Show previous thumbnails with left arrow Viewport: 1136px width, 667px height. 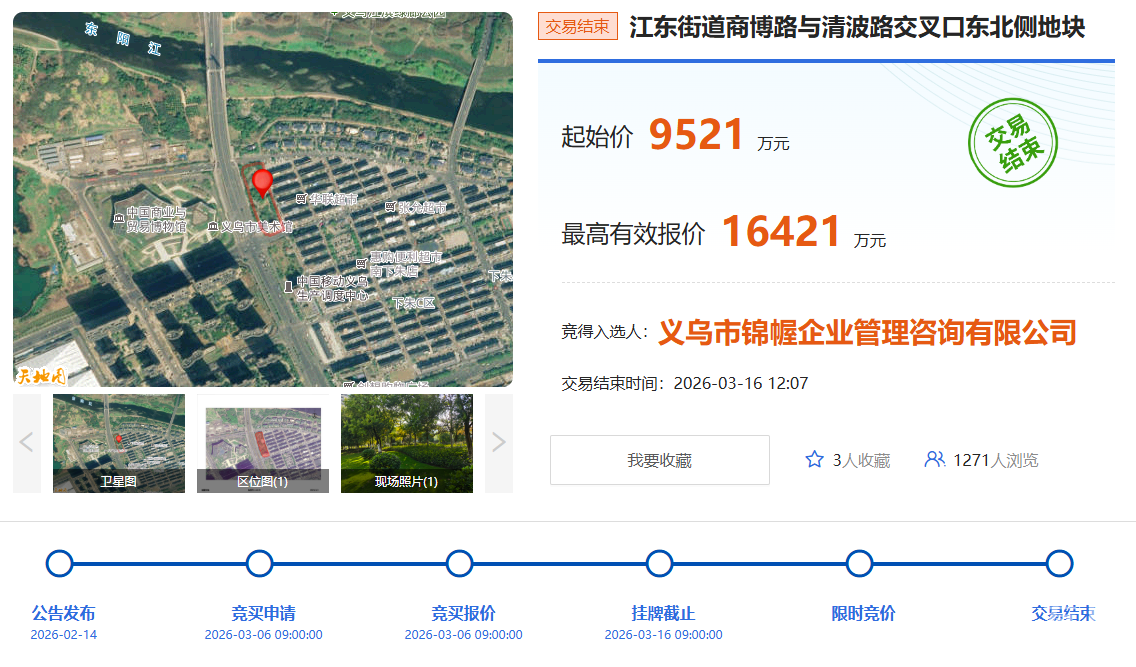click(x=27, y=443)
